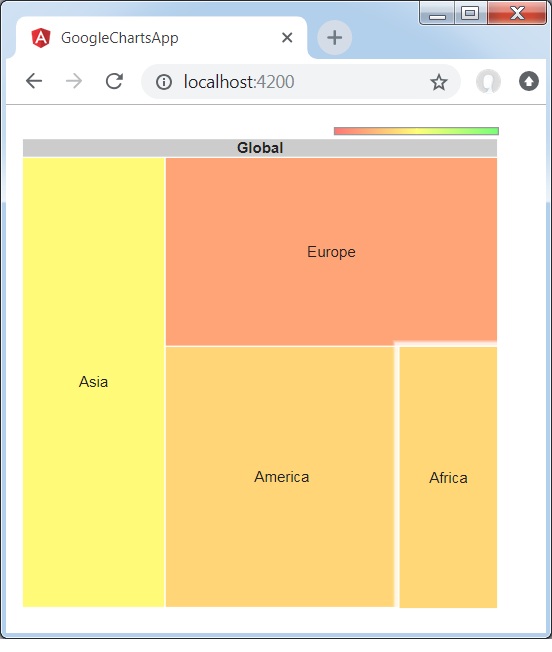
Task: Select the Europe treemap cell
Action: (x=331, y=252)
